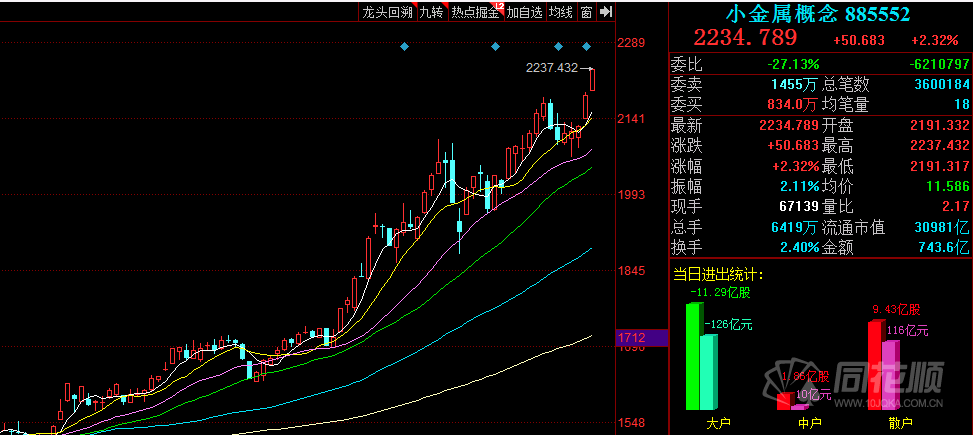
Task: Add stock via 加自选 button
Action: click(x=524, y=11)
